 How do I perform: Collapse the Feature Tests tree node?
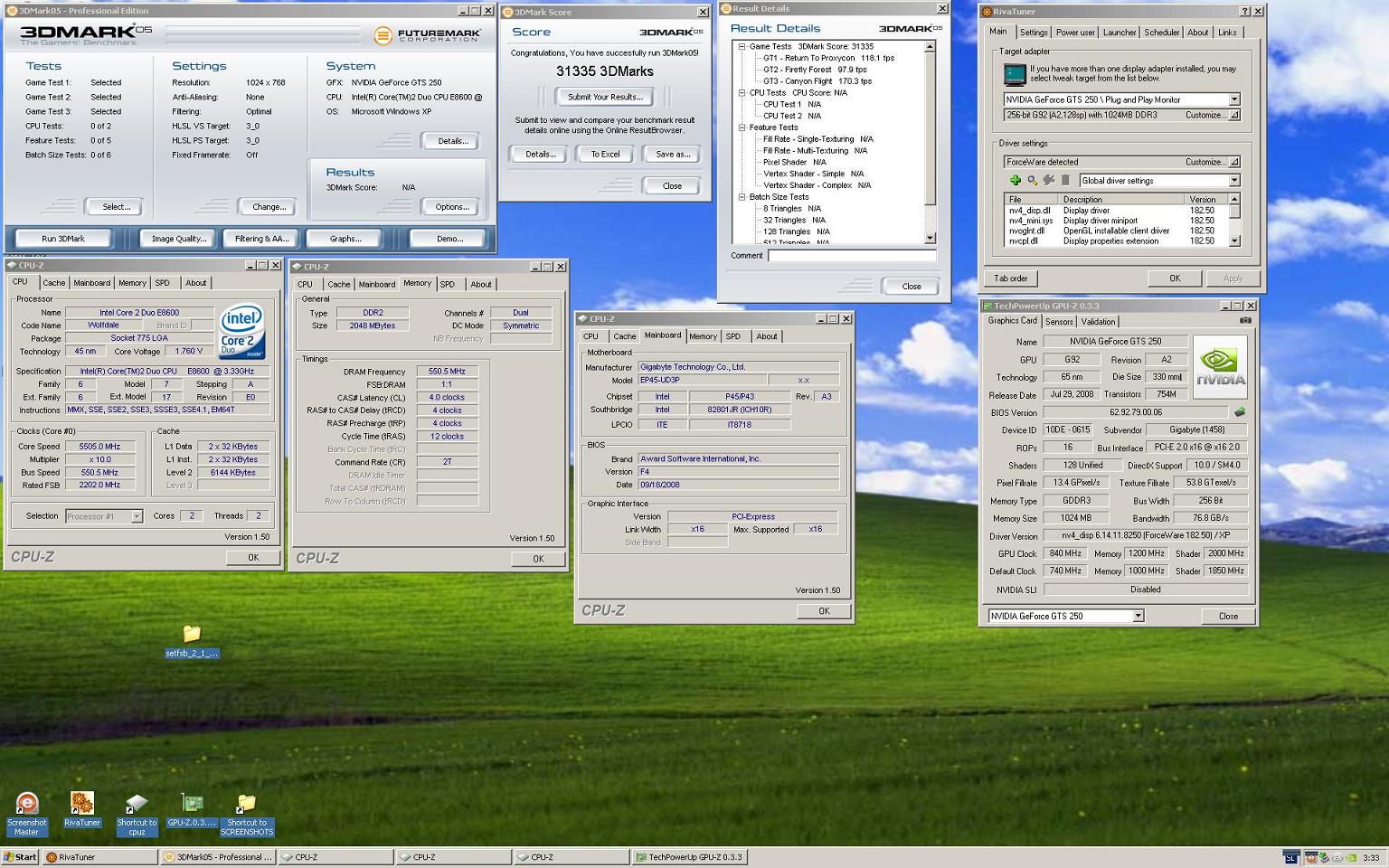tap(742, 127)
